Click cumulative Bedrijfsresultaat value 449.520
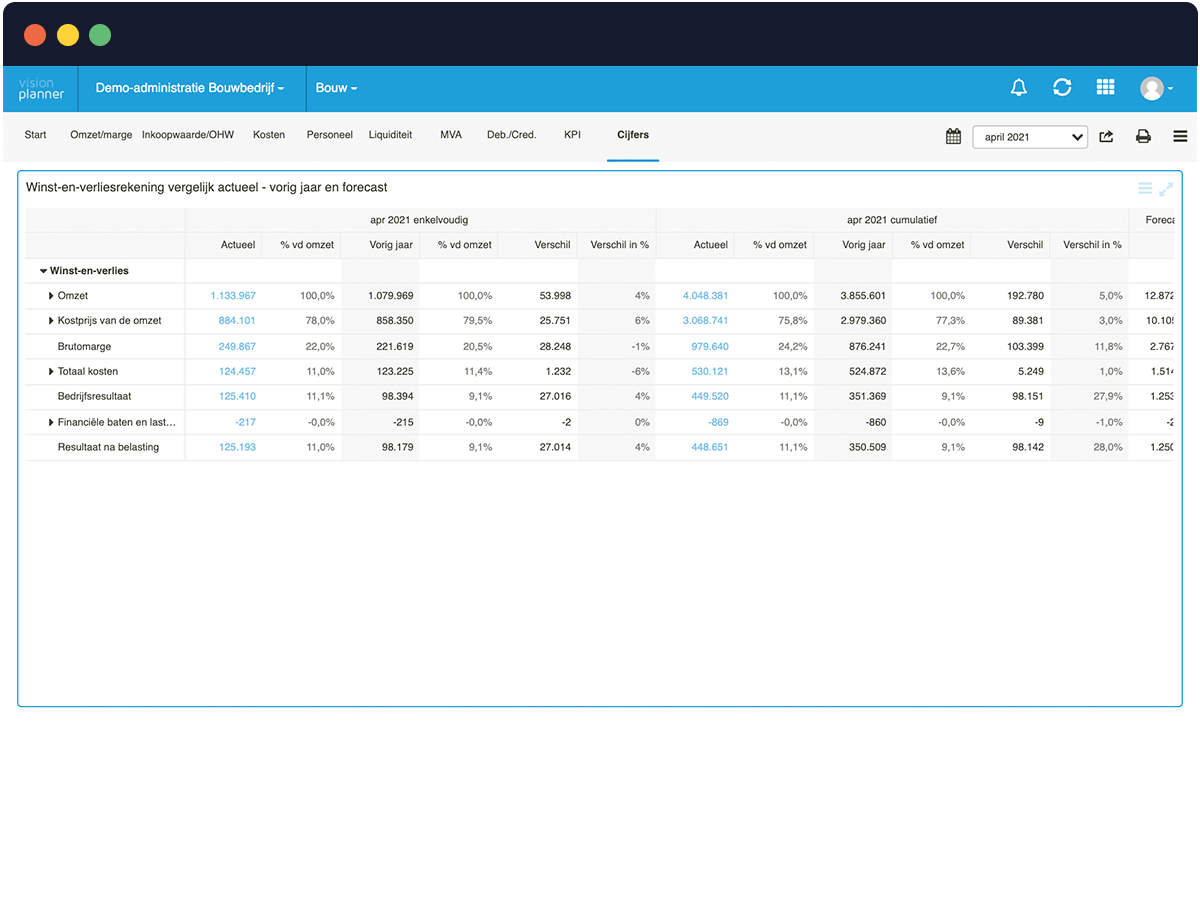The height and width of the screenshot is (900, 1200). [710, 397]
